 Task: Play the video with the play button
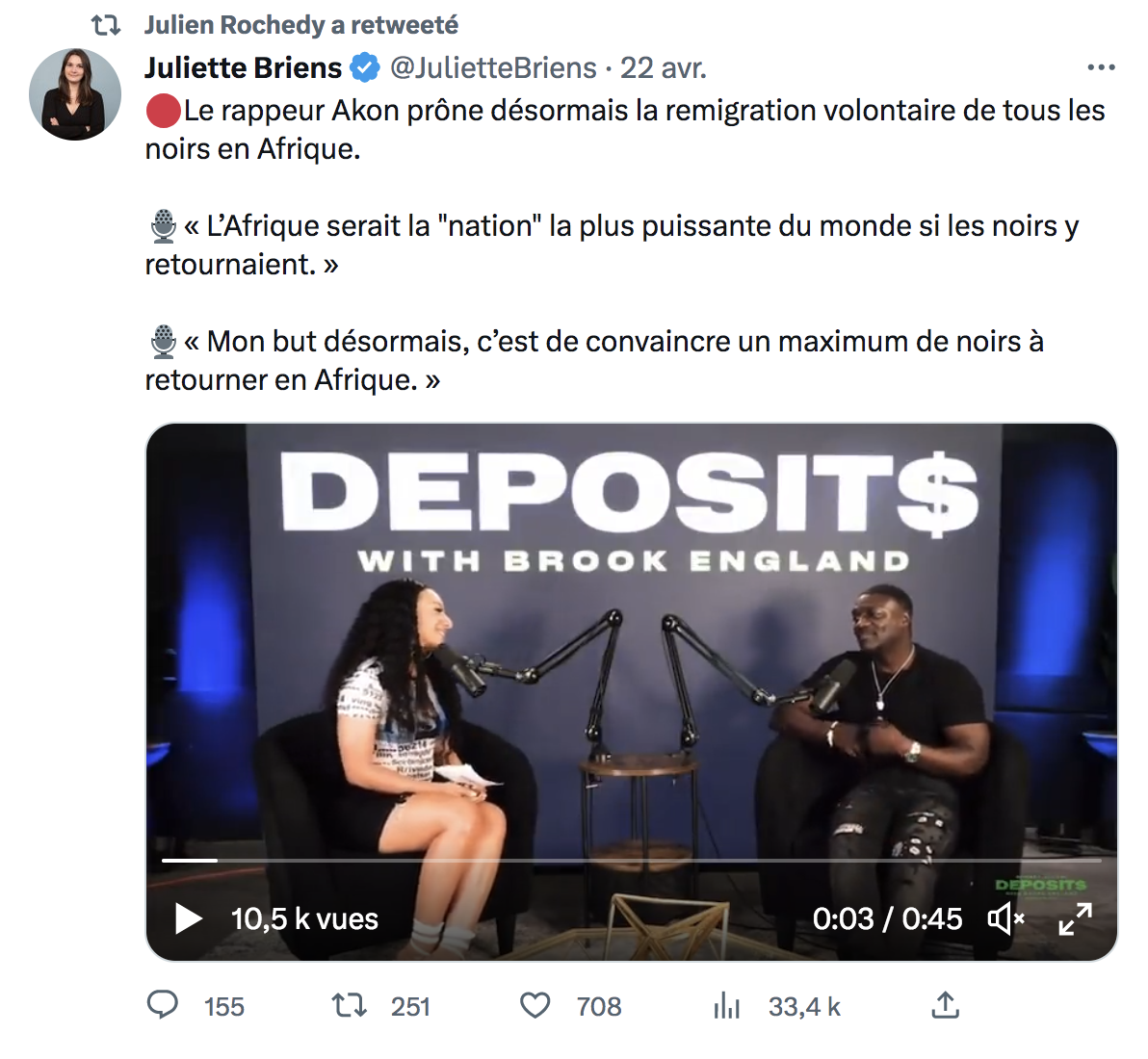tap(188, 918)
